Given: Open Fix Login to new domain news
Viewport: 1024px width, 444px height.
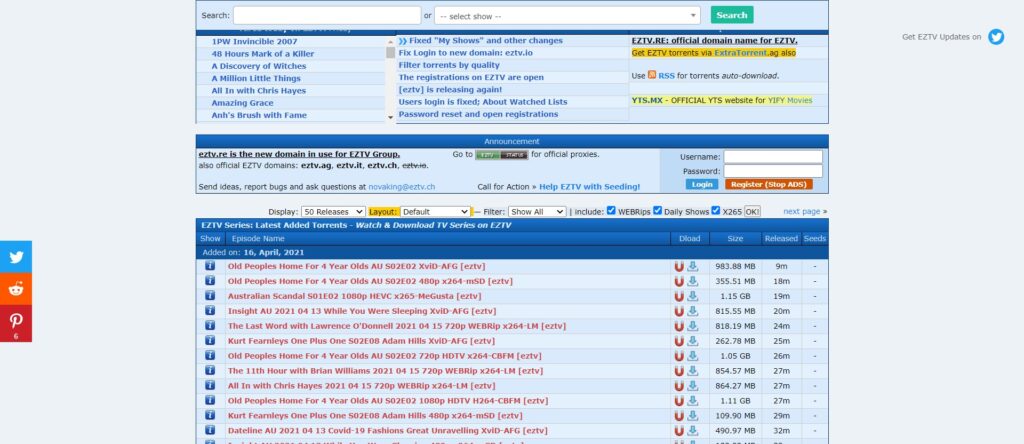Looking at the screenshot, I should point(466,53).
